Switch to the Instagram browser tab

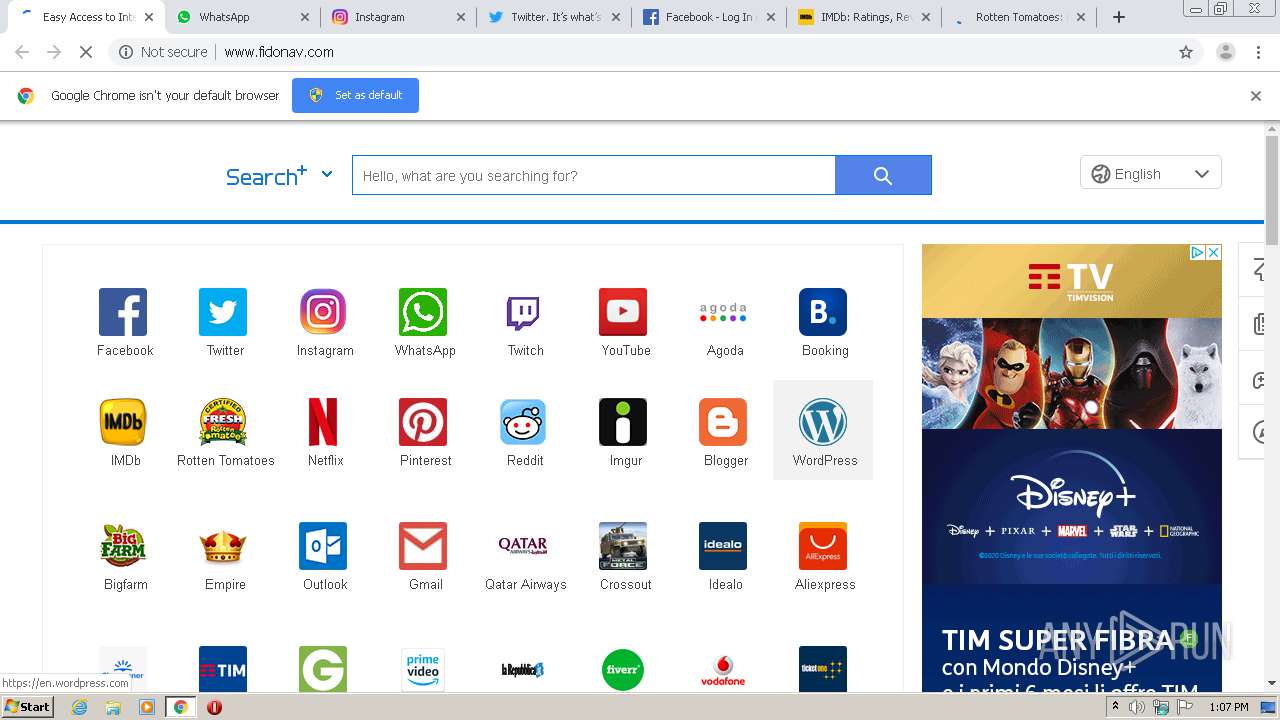coord(398,17)
